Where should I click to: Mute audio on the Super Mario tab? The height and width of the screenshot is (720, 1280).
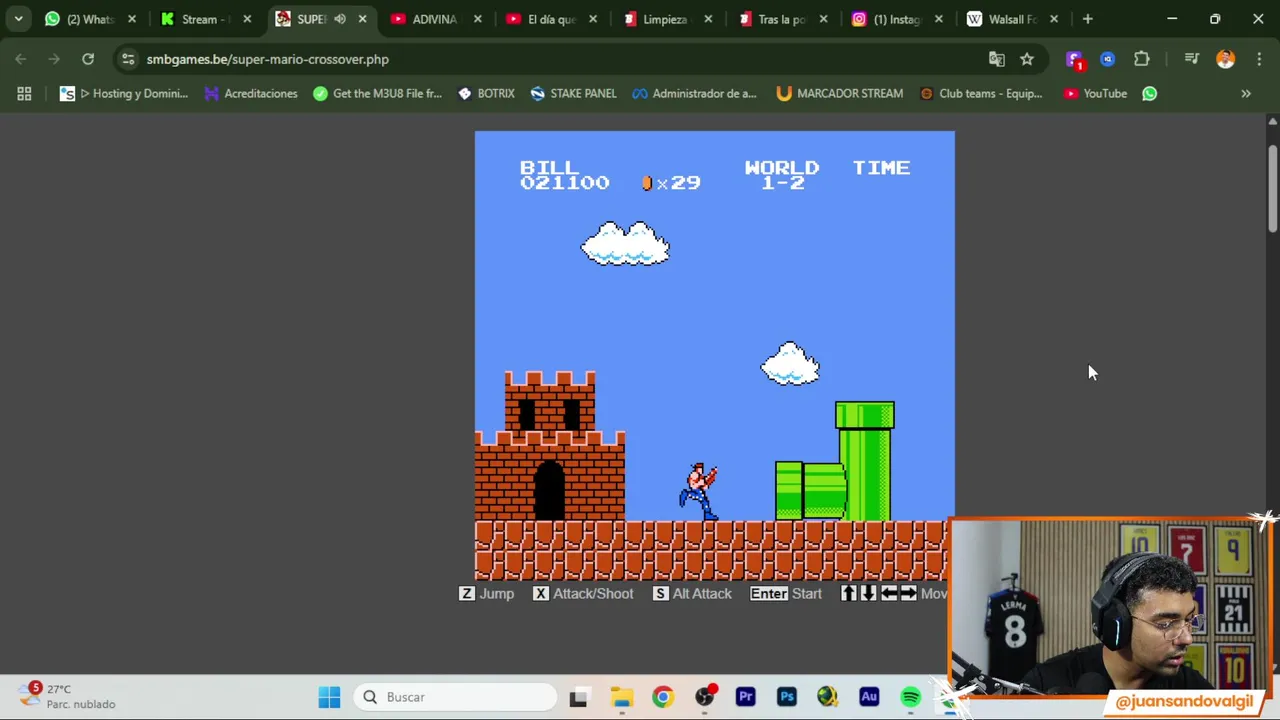coord(340,19)
